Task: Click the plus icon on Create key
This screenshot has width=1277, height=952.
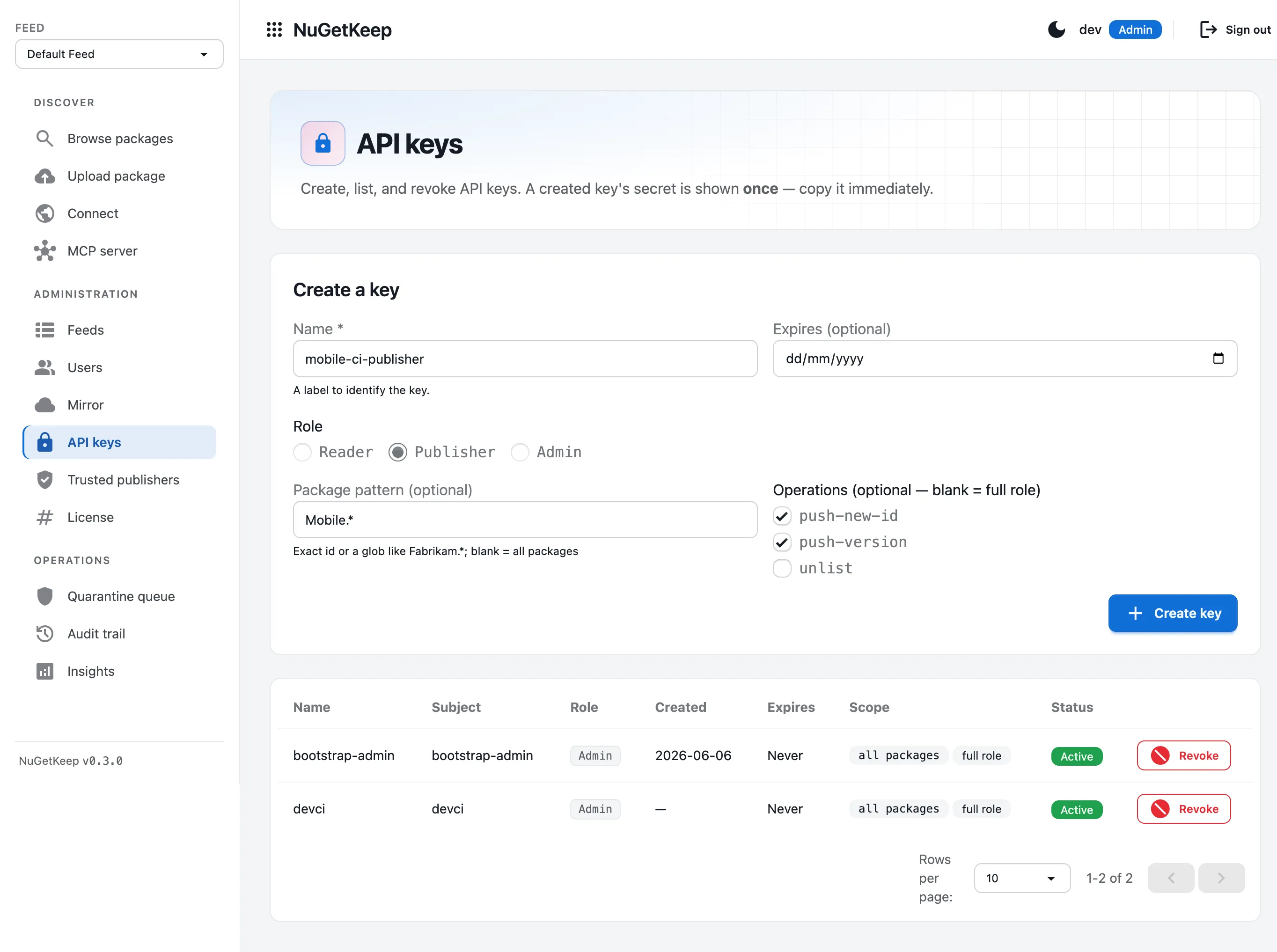Action: coord(1135,613)
